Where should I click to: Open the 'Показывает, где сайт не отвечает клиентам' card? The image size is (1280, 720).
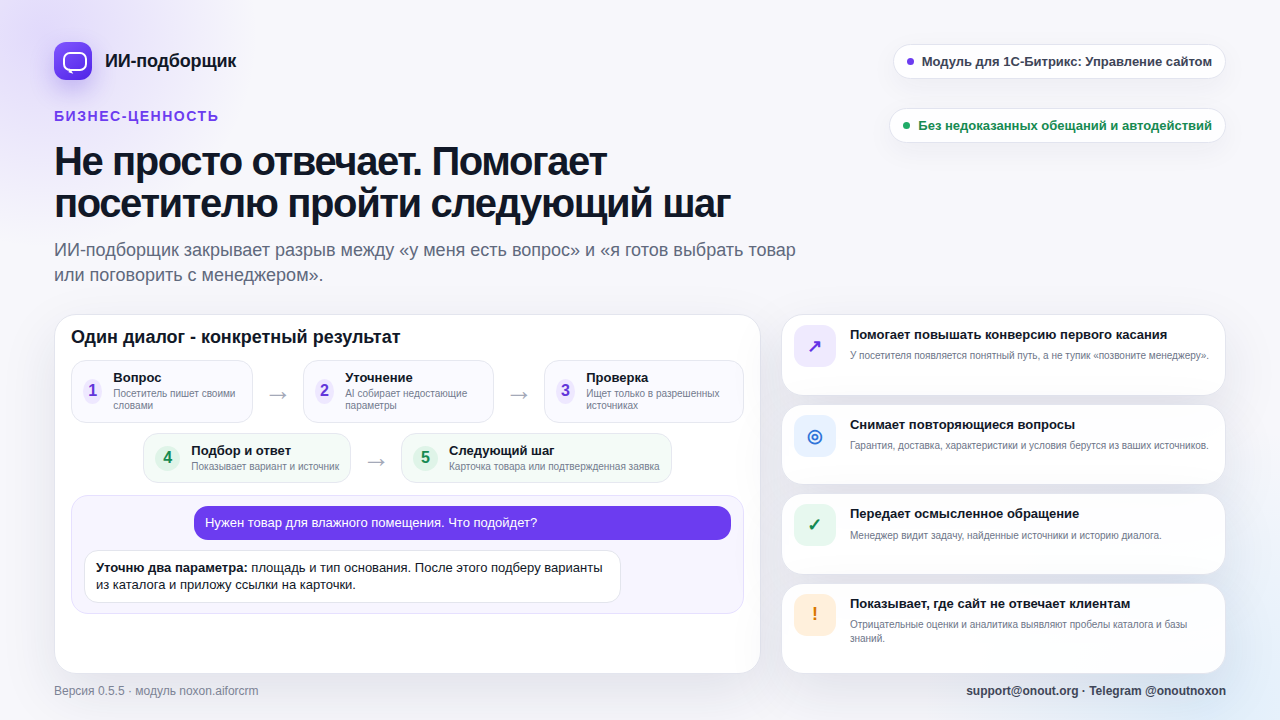[1003, 628]
